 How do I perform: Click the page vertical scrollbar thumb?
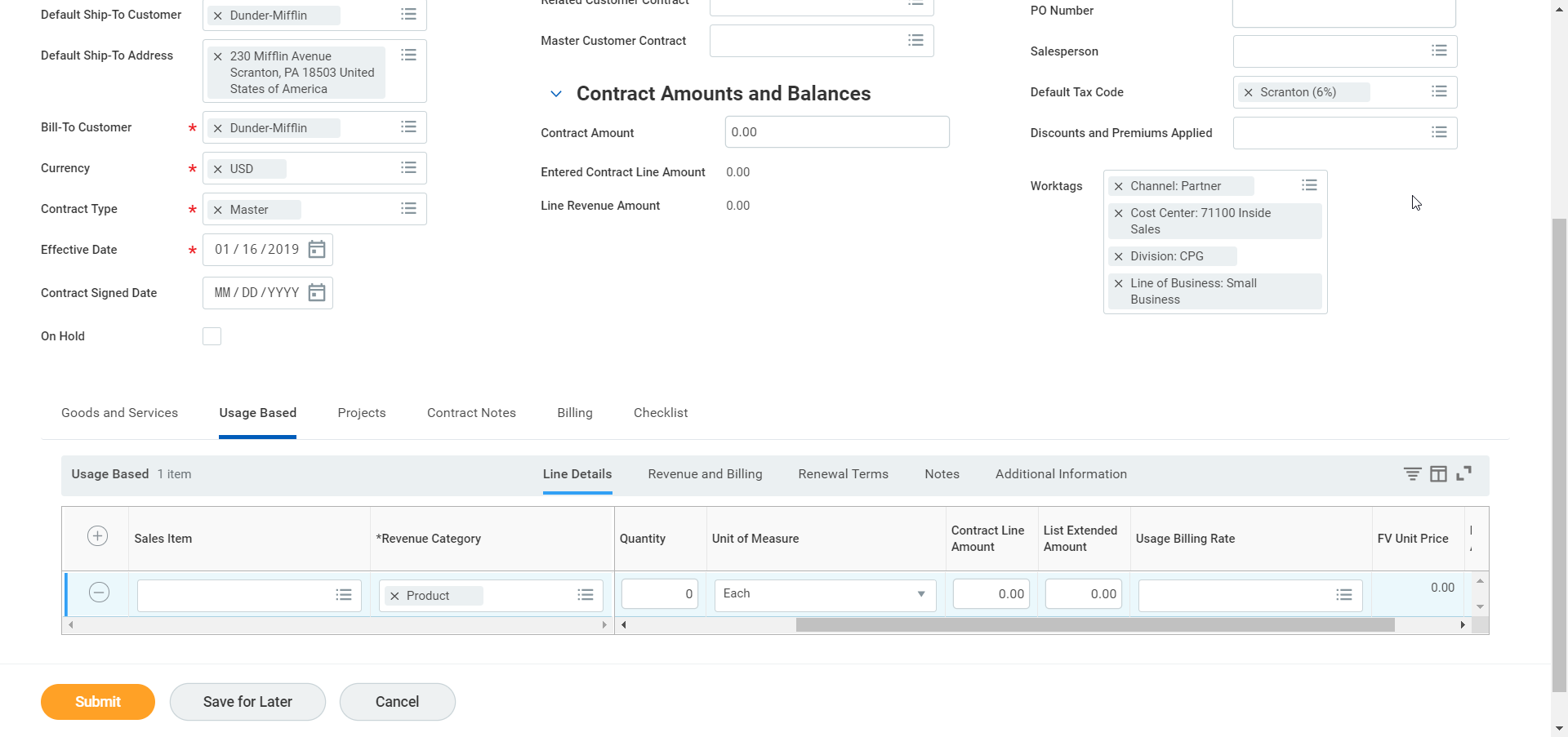click(1559, 455)
